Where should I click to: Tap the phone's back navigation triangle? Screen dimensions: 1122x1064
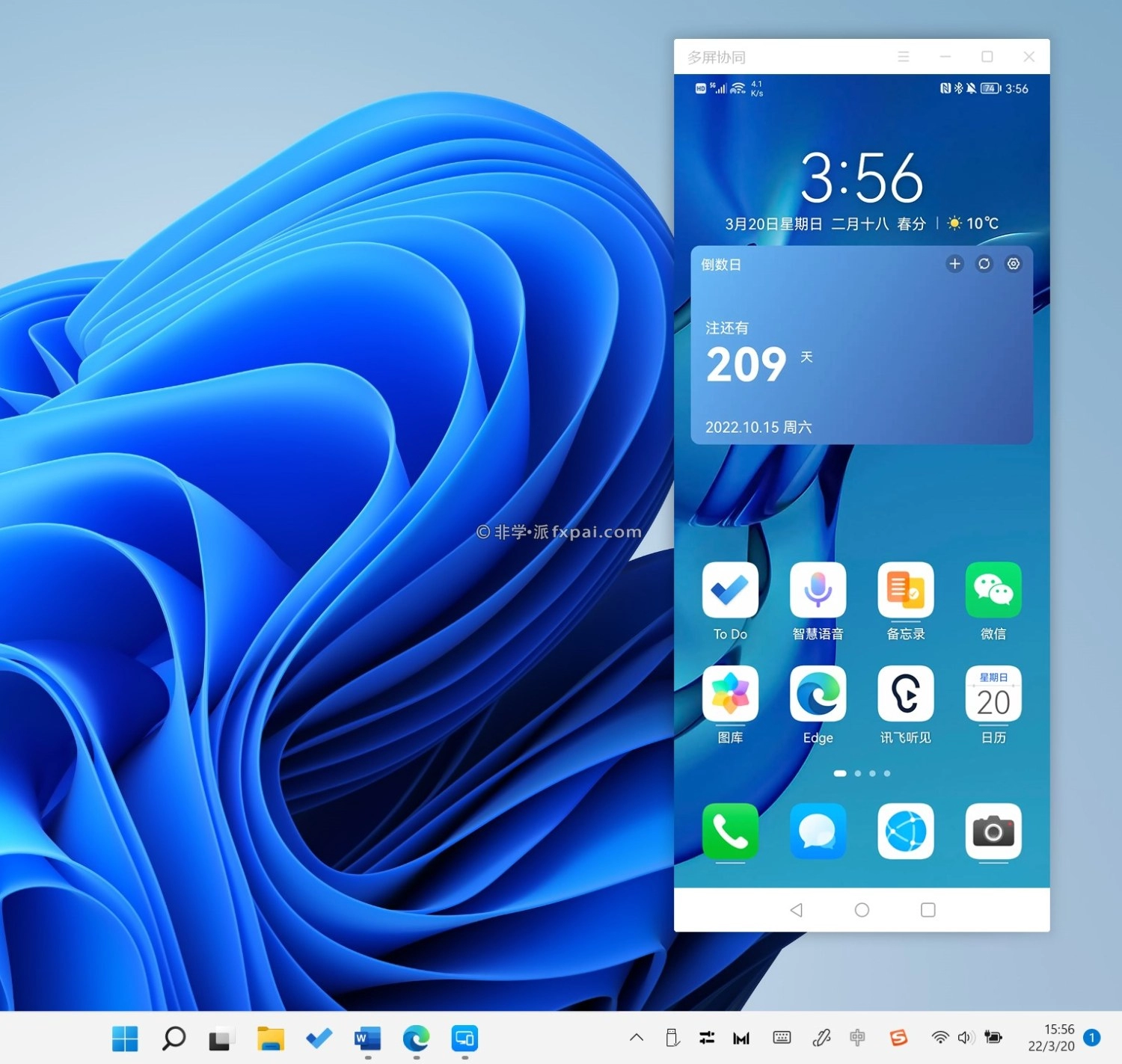tap(796, 910)
